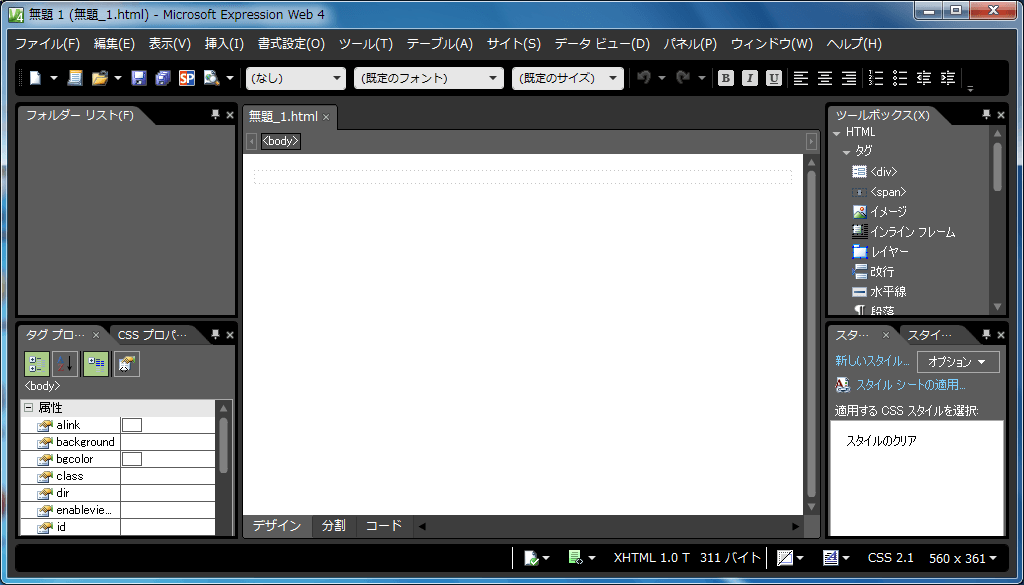
Task: Open the ヘルプ(H) menu
Action: pyautogui.click(x=854, y=44)
